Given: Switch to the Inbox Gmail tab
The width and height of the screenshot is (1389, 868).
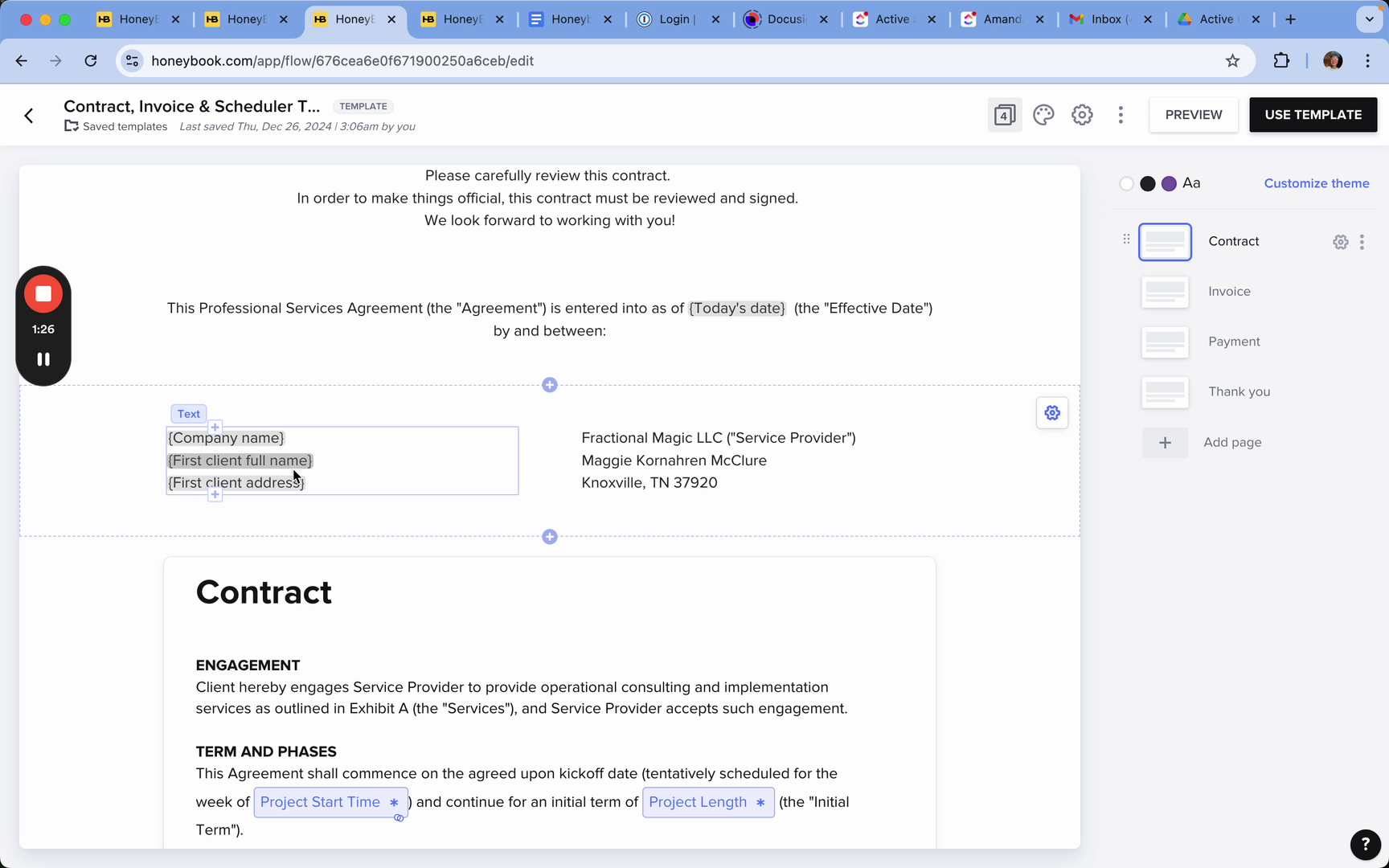Looking at the screenshot, I should (1110, 19).
